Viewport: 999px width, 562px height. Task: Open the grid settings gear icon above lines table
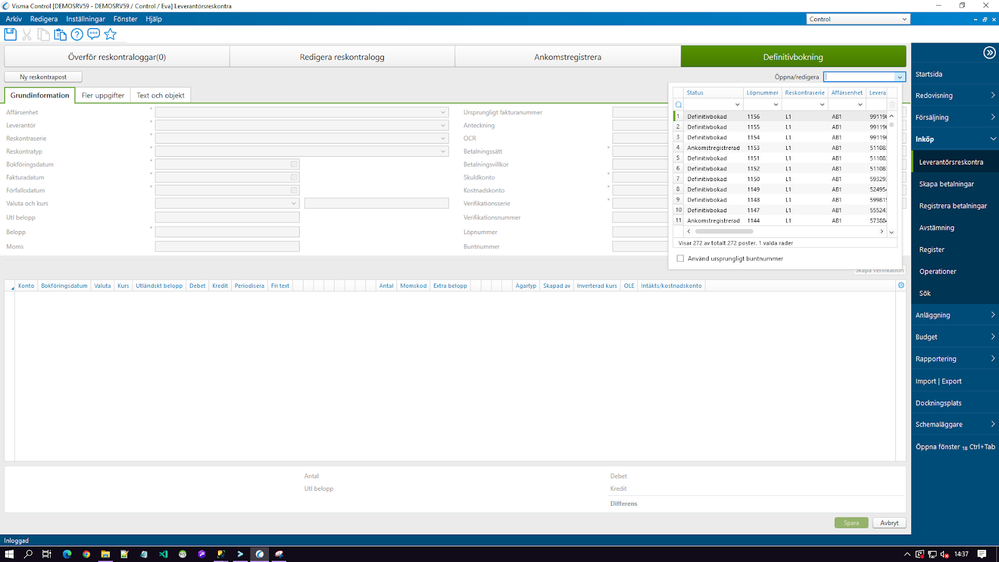pos(901,285)
